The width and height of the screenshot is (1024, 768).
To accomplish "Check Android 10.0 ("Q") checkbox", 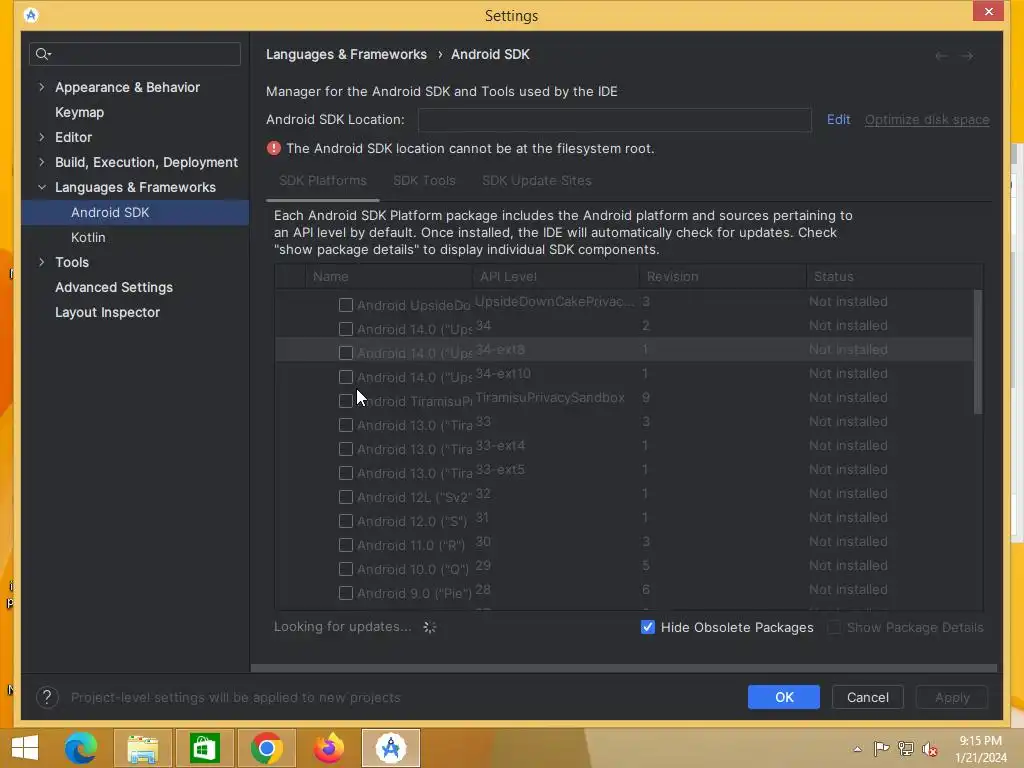I will coord(346,569).
